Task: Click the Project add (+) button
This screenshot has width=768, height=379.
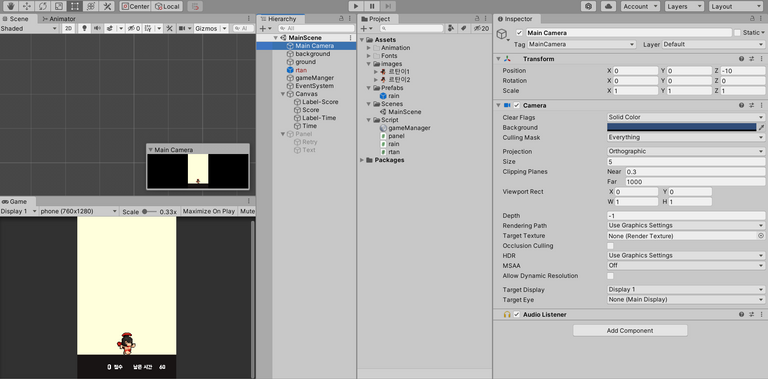Action: [x=366, y=29]
